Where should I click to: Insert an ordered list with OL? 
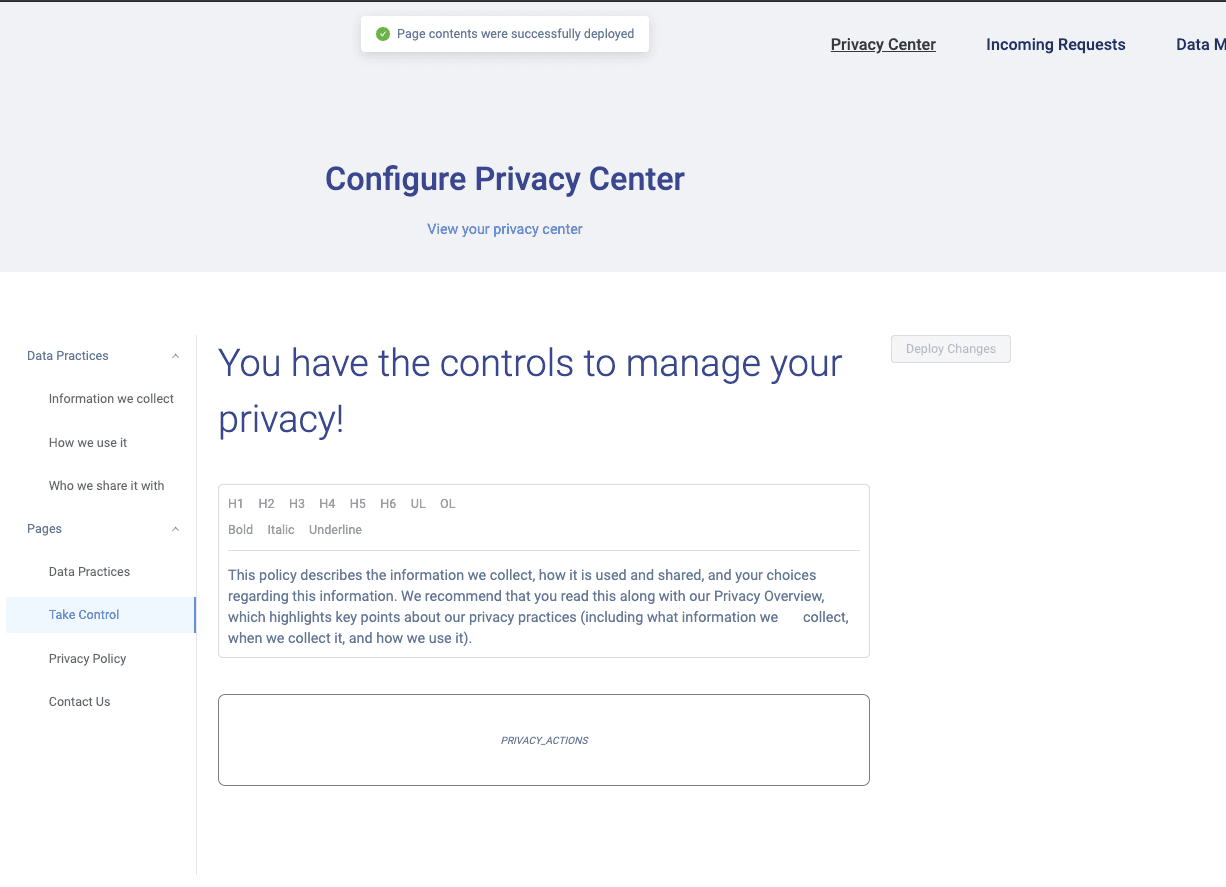click(x=448, y=504)
